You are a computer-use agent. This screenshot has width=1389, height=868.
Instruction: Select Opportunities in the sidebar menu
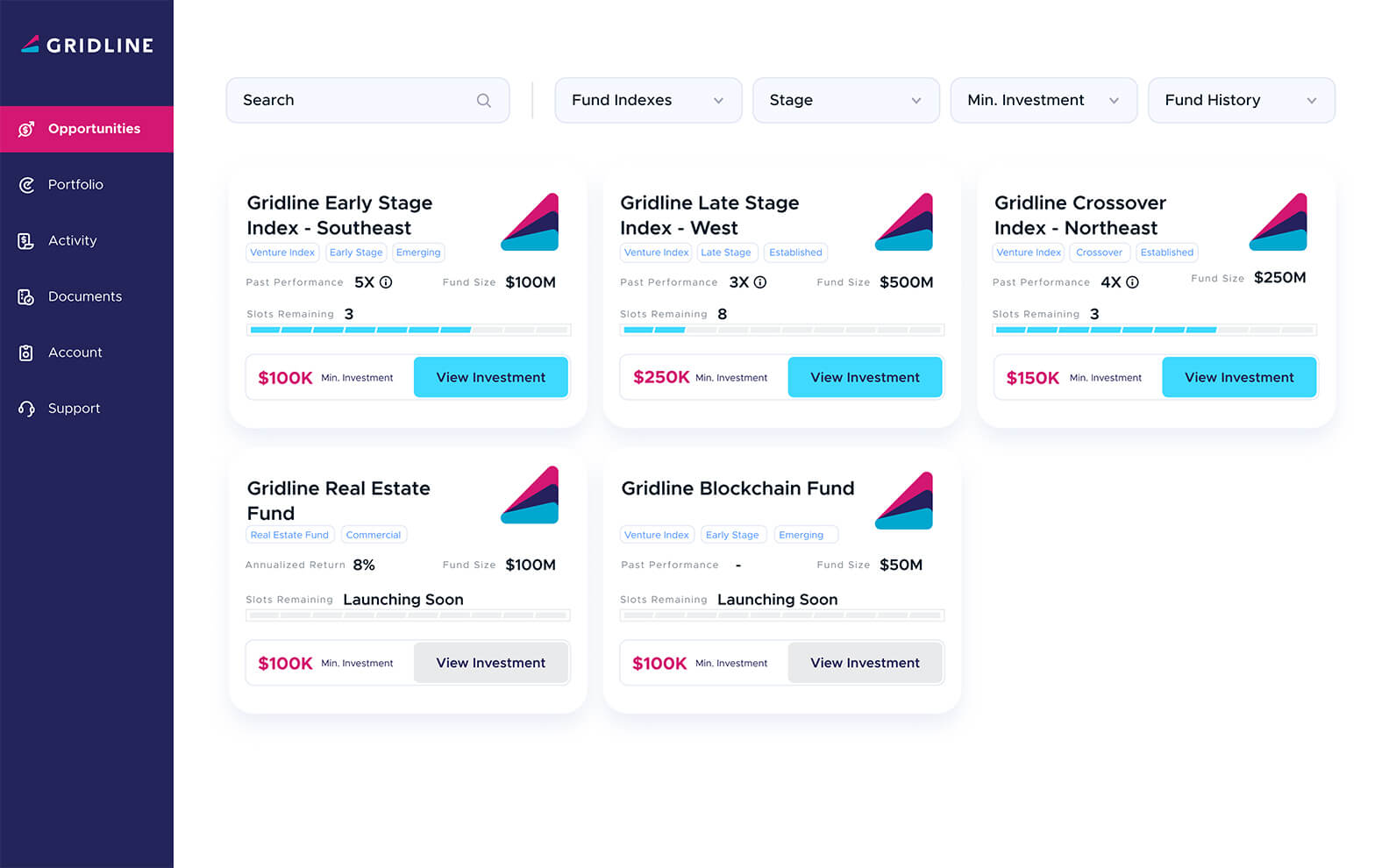tap(94, 129)
